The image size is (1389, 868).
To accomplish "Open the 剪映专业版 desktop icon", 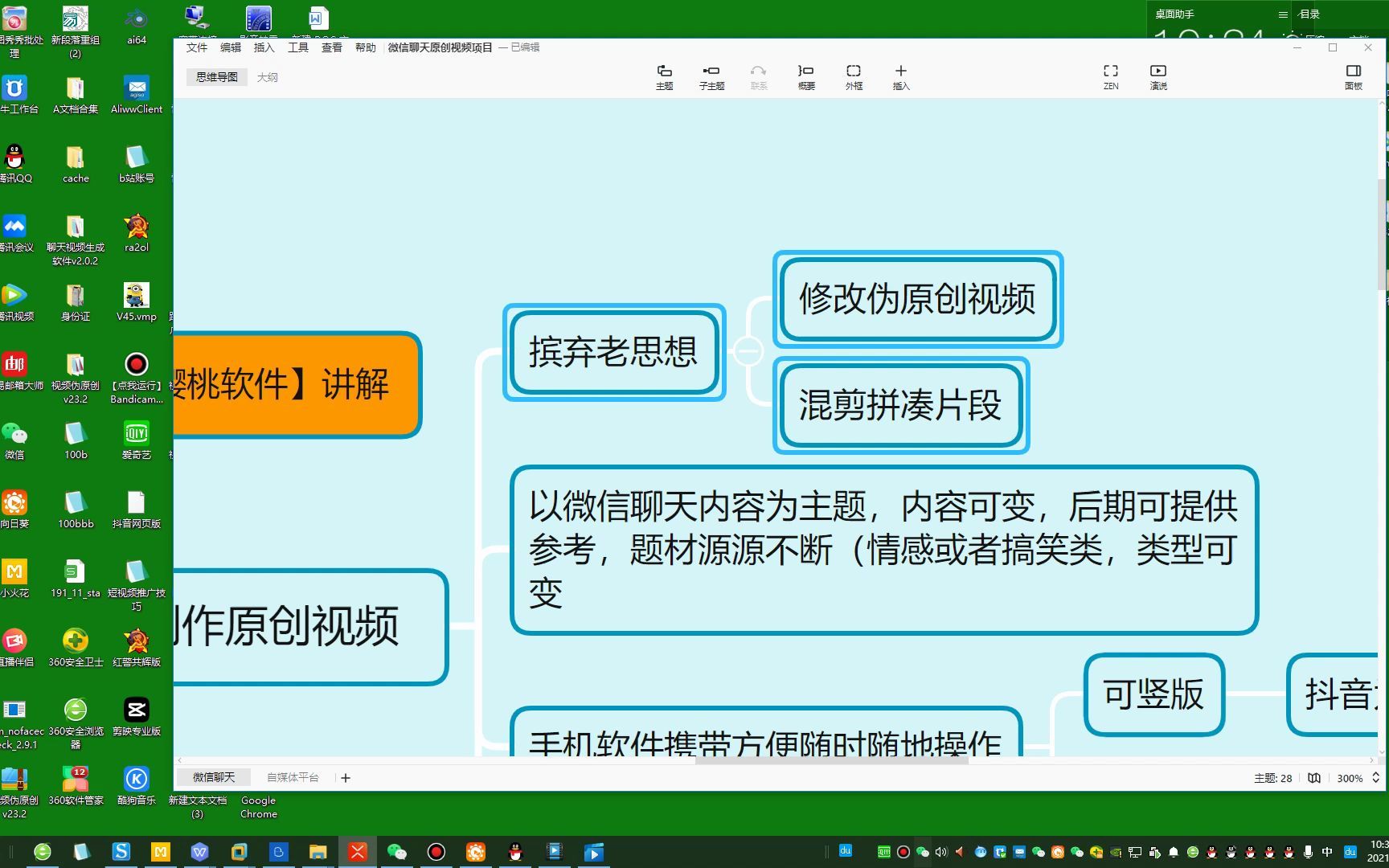I will (x=137, y=717).
